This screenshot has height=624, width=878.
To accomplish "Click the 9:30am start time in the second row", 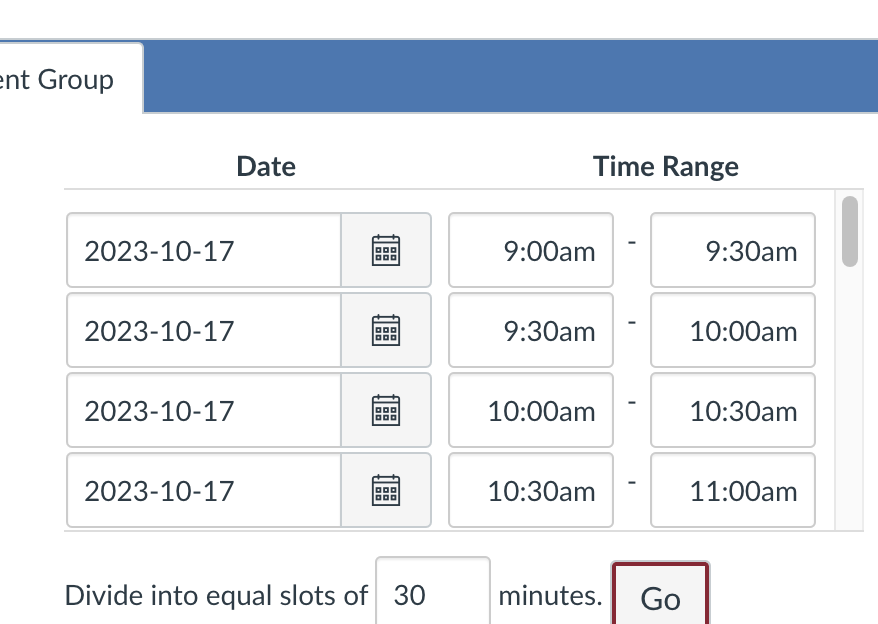I will pyautogui.click(x=530, y=330).
